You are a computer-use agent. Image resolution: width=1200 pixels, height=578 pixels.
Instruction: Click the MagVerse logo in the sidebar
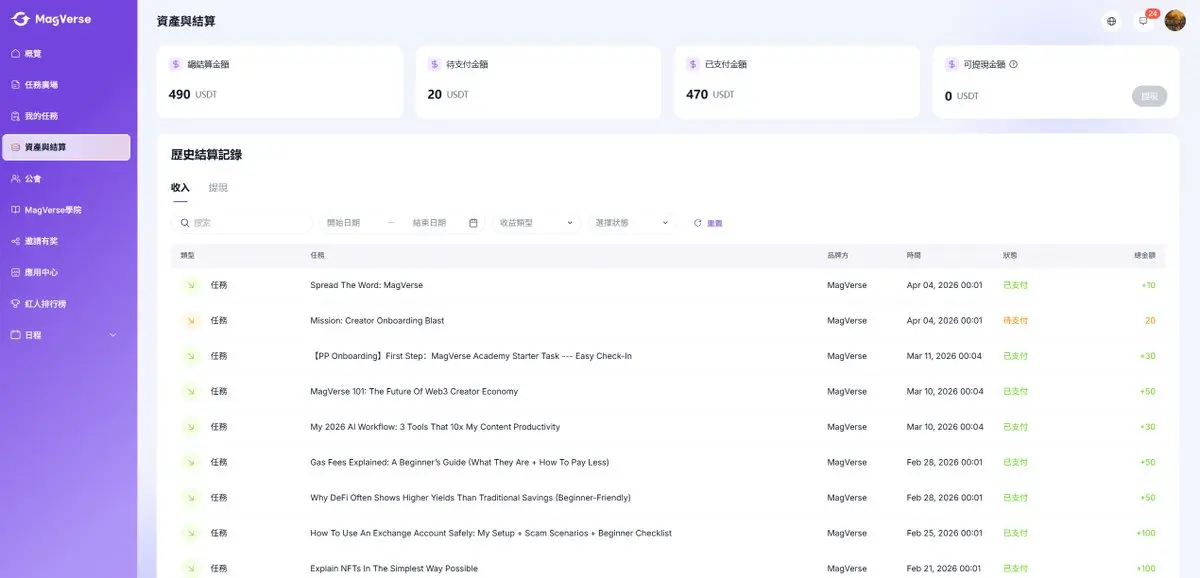click(x=52, y=19)
